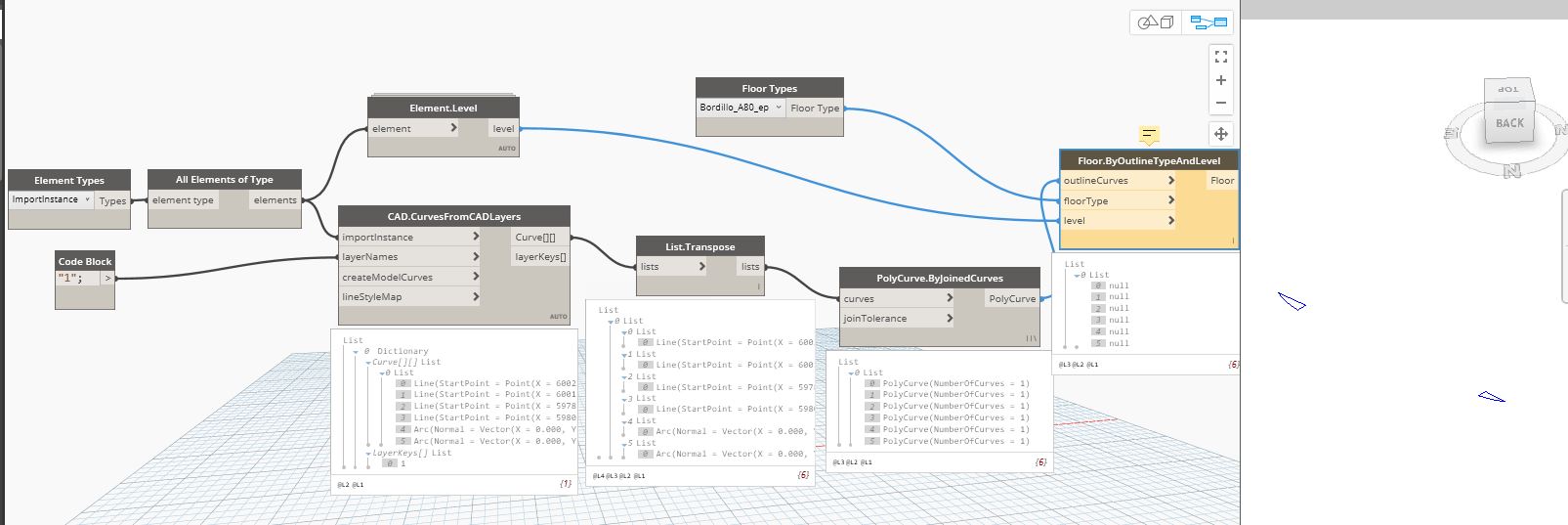Activate the pan tool icon
The height and width of the screenshot is (525, 1568).
tap(1220, 134)
